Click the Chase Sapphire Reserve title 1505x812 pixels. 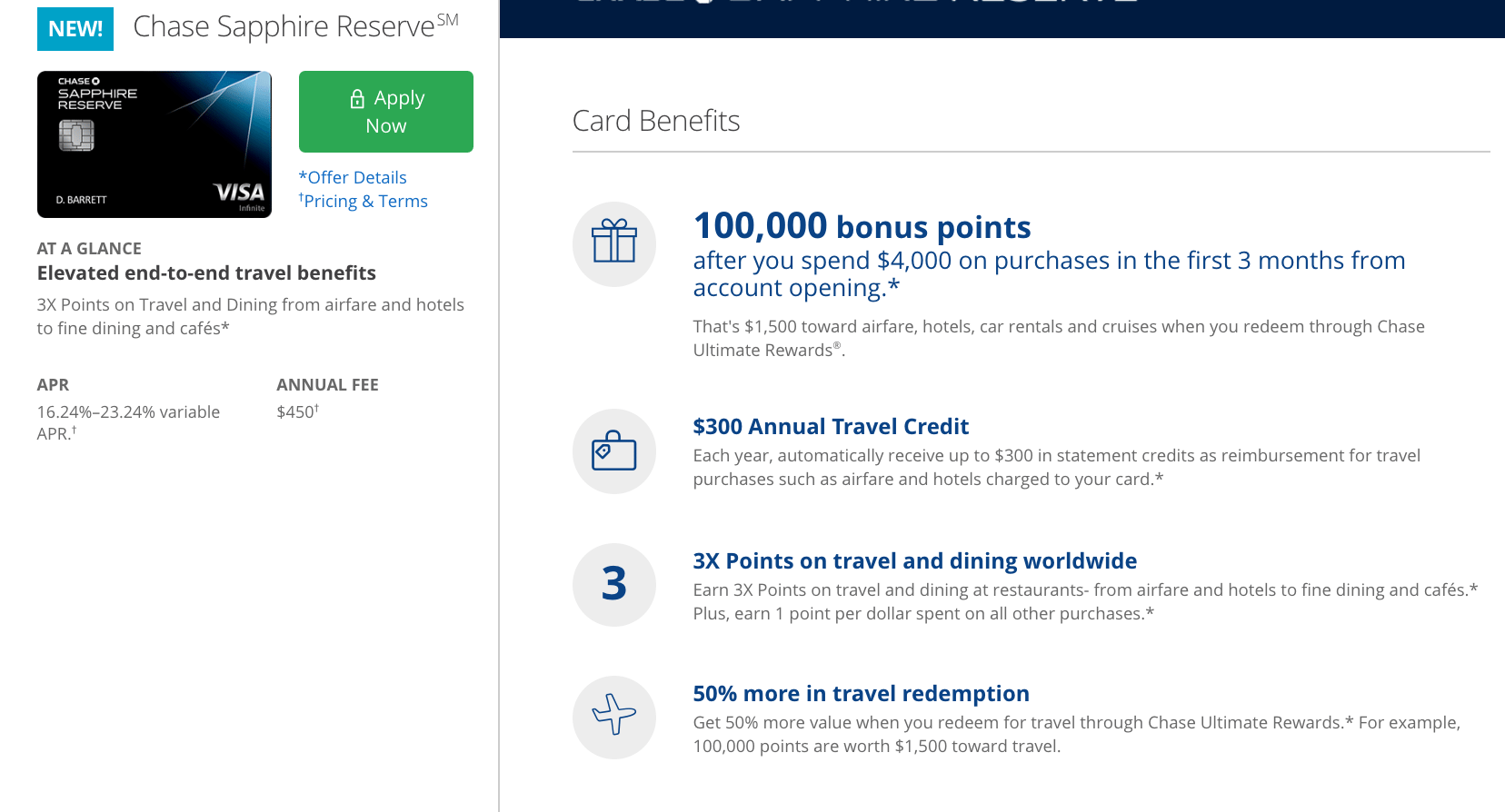pos(295,26)
